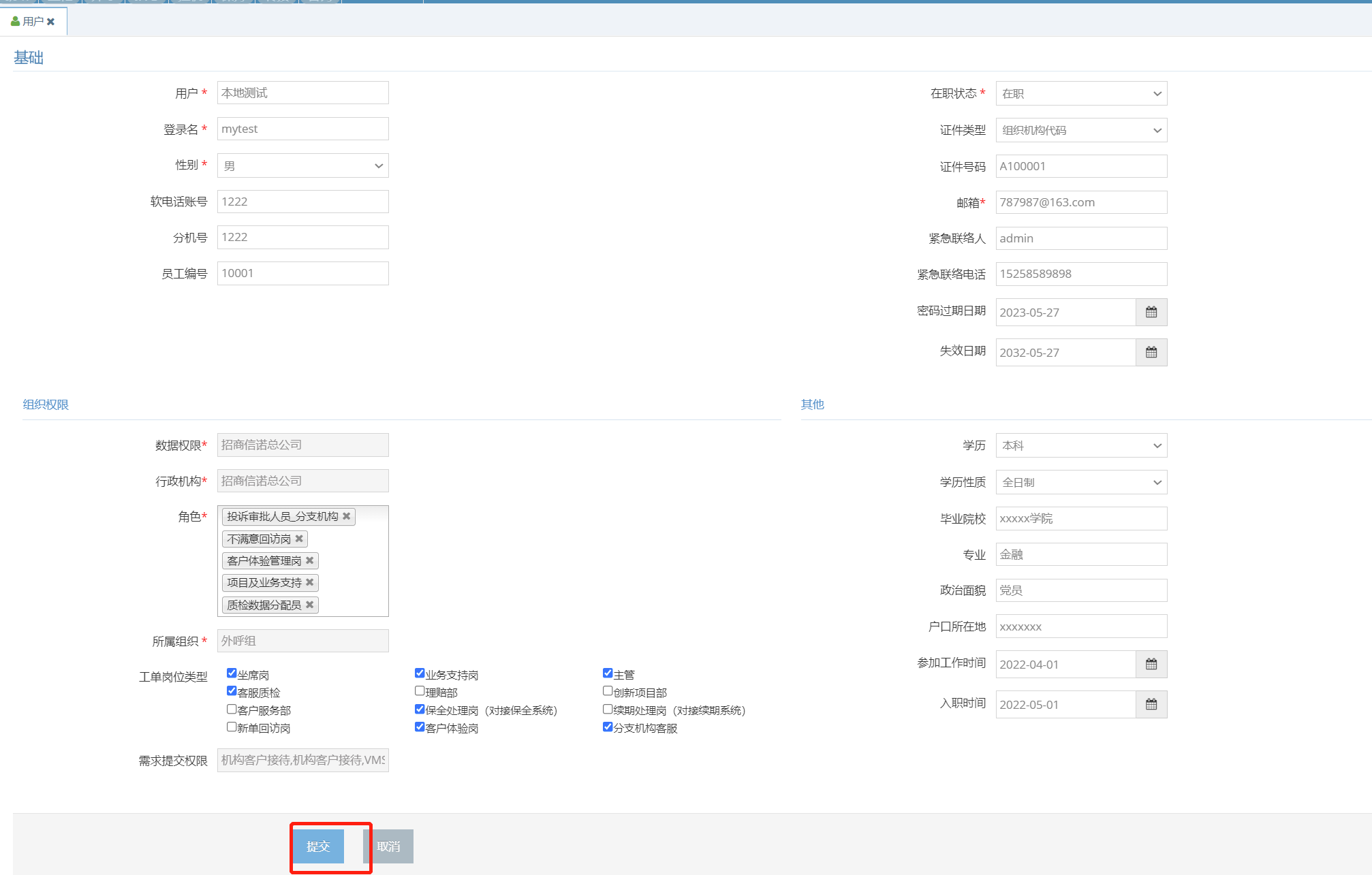Image resolution: width=1372 pixels, height=875 pixels.
Task: Open calendar for 密码过期日期
Action: click(1151, 312)
